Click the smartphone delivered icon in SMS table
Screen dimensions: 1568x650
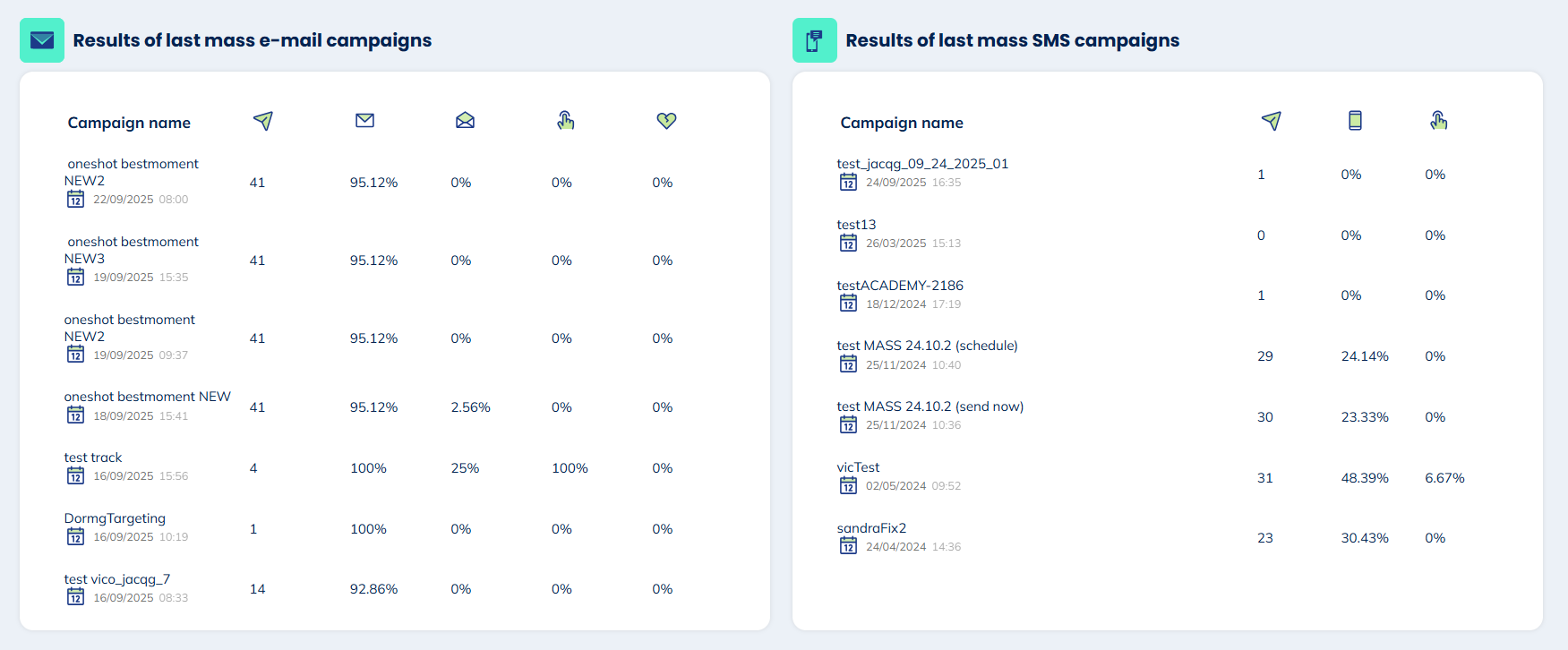[x=1355, y=121]
